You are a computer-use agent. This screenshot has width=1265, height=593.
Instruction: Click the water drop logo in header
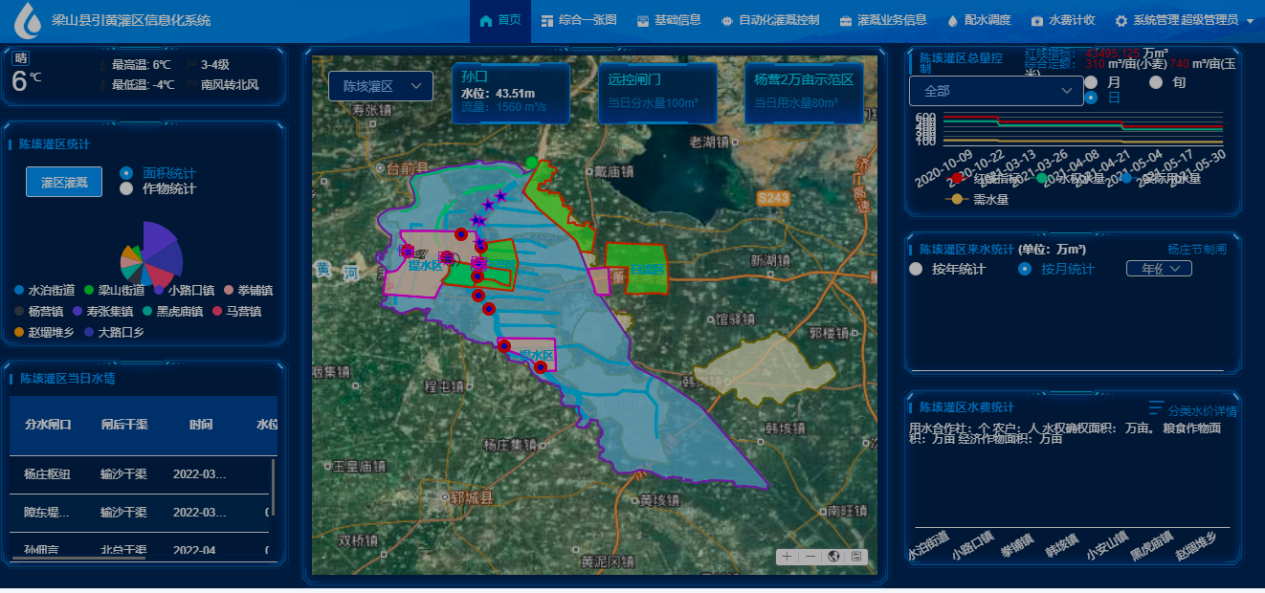pos(28,20)
